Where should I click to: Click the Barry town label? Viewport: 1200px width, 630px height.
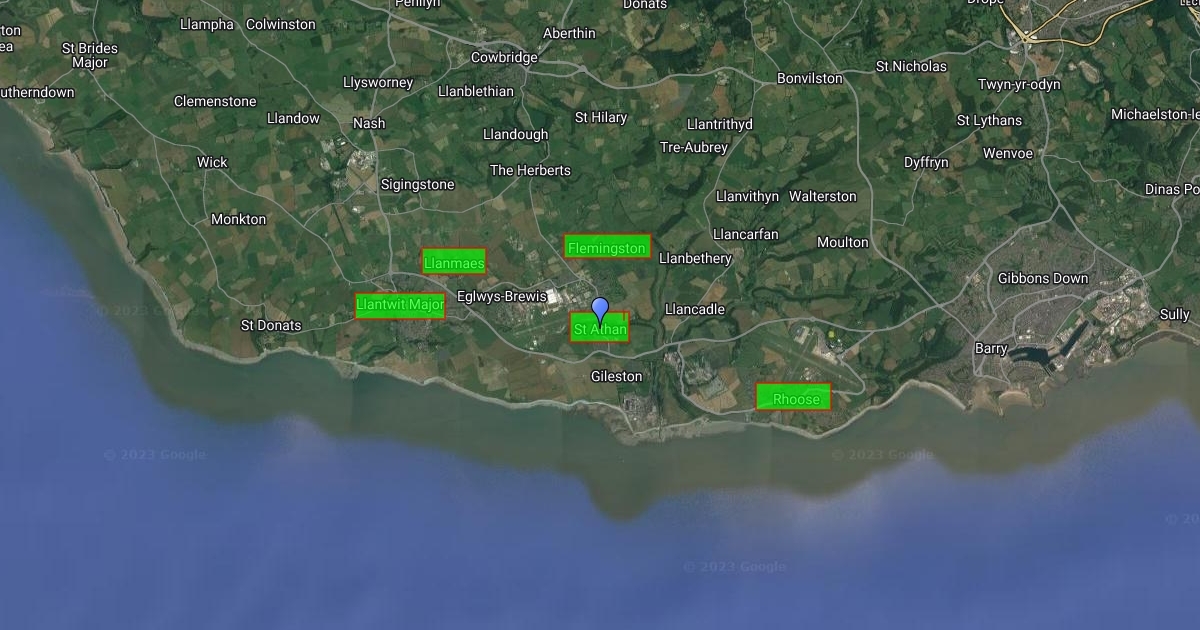(x=991, y=348)
